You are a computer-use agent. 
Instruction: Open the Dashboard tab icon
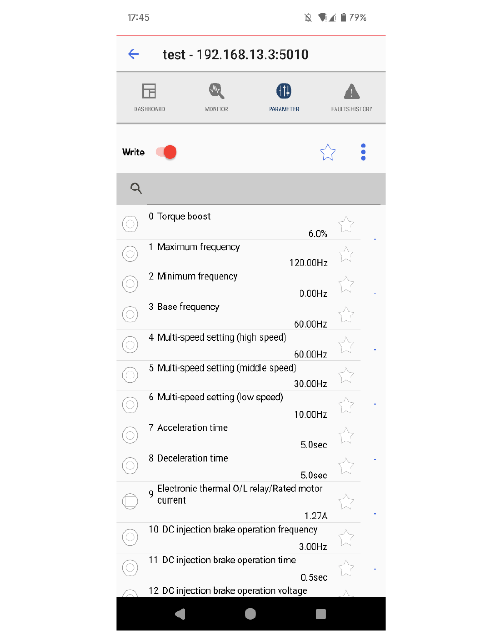click(x=149, y=91)
